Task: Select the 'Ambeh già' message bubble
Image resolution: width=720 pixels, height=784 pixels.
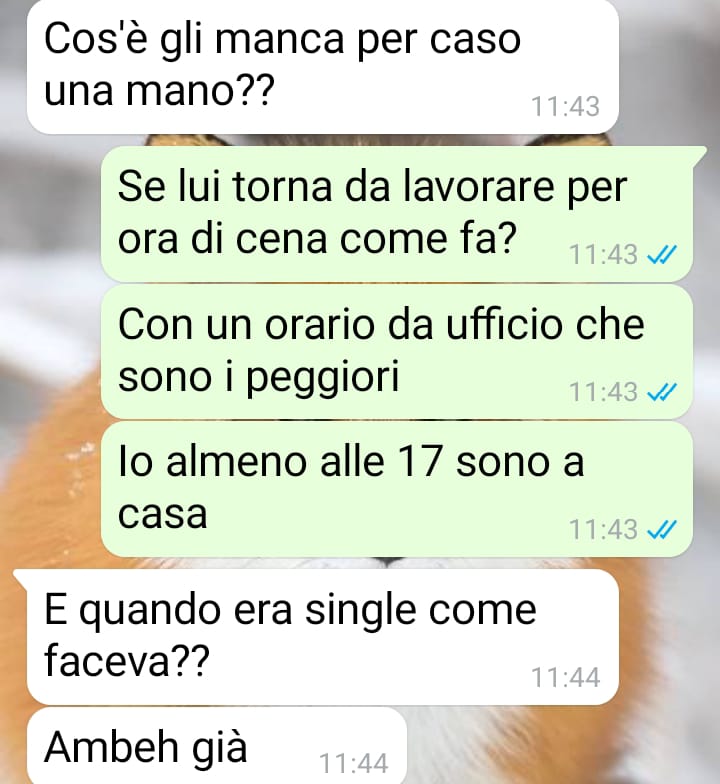Action: click(216, 746)
